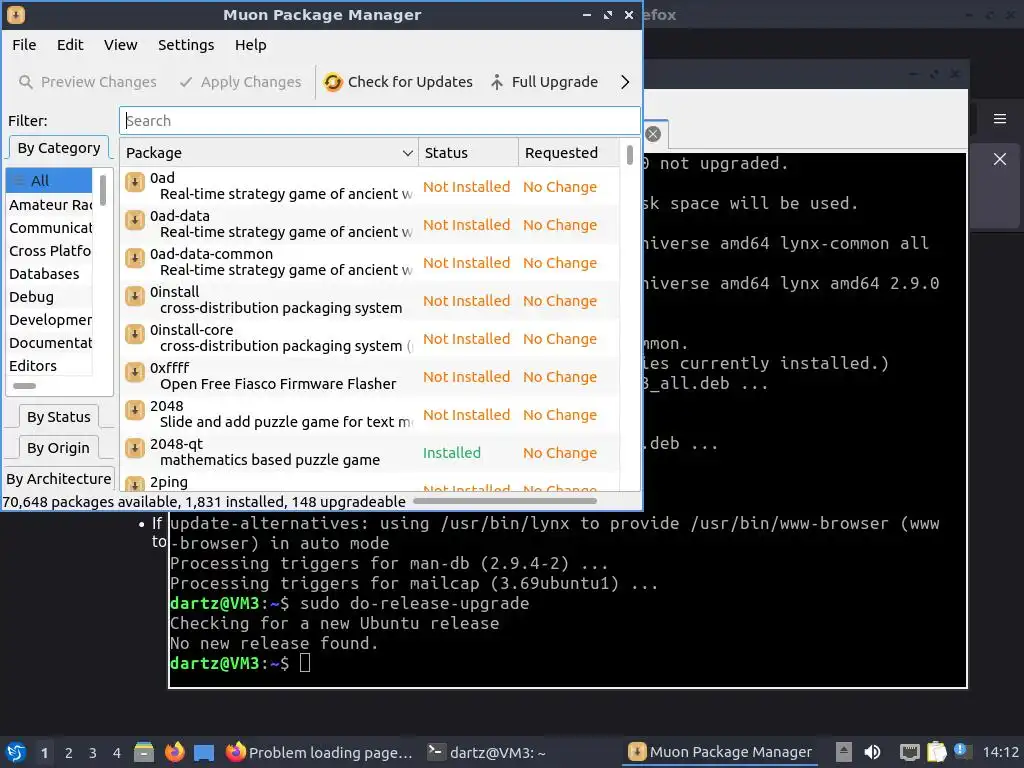Open the Settings menu
This screenshot has width=1024, height=768.
186,45
